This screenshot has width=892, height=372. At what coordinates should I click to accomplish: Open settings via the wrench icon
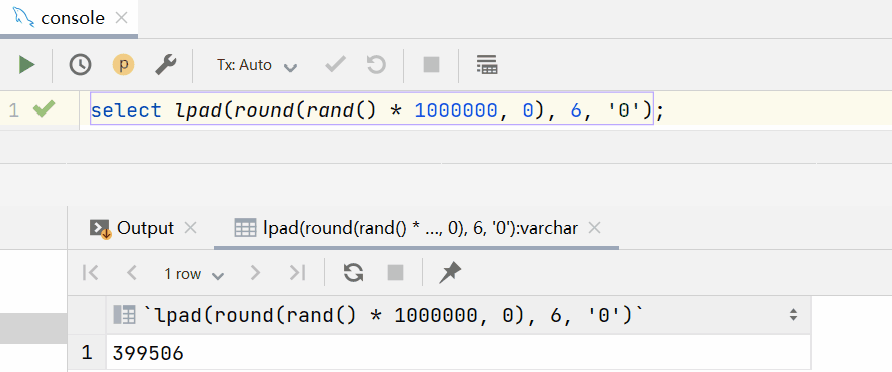click(x=166, y=65)
